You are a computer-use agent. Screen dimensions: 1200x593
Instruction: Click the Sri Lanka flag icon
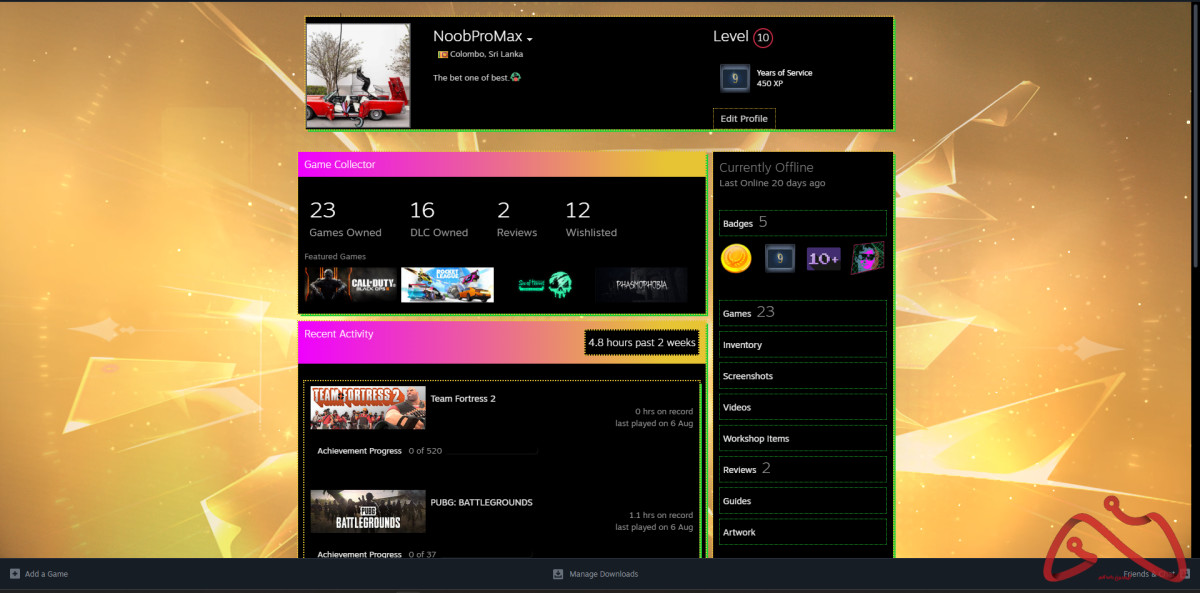point(442,54)
